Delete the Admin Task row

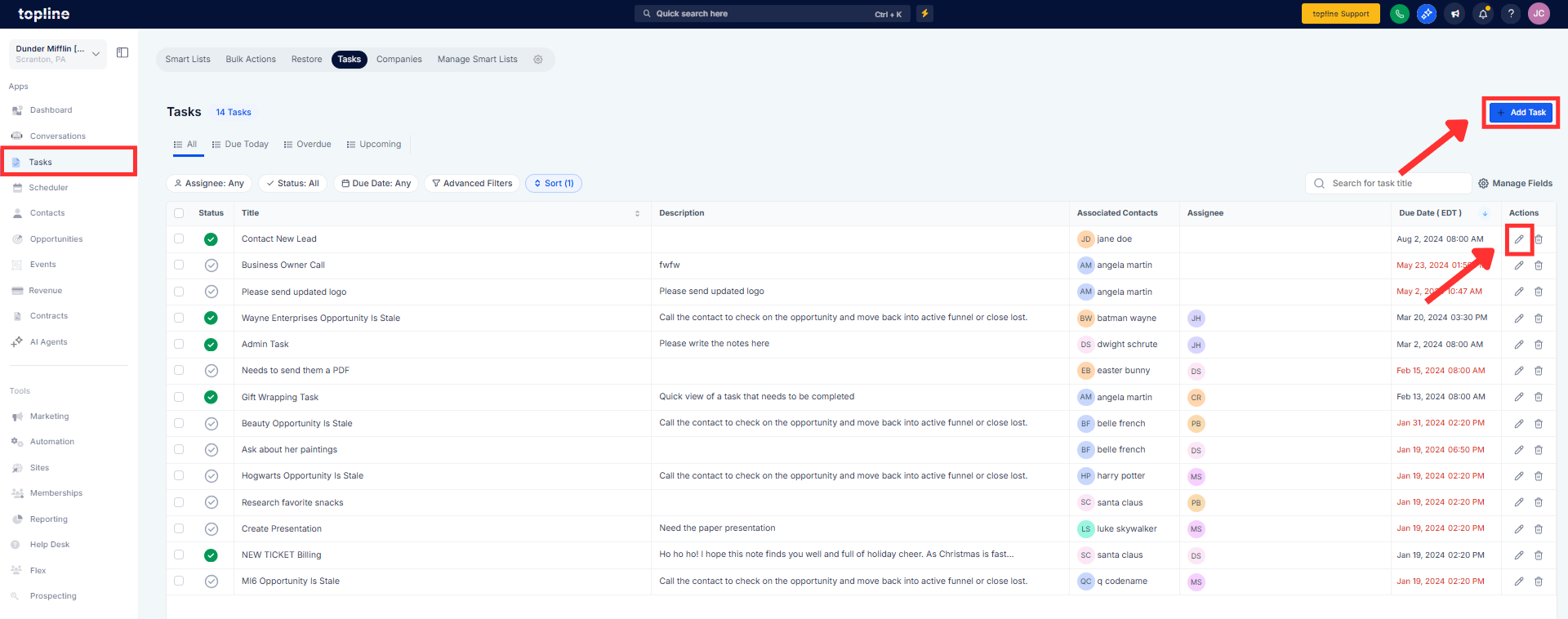point(1538,345)
